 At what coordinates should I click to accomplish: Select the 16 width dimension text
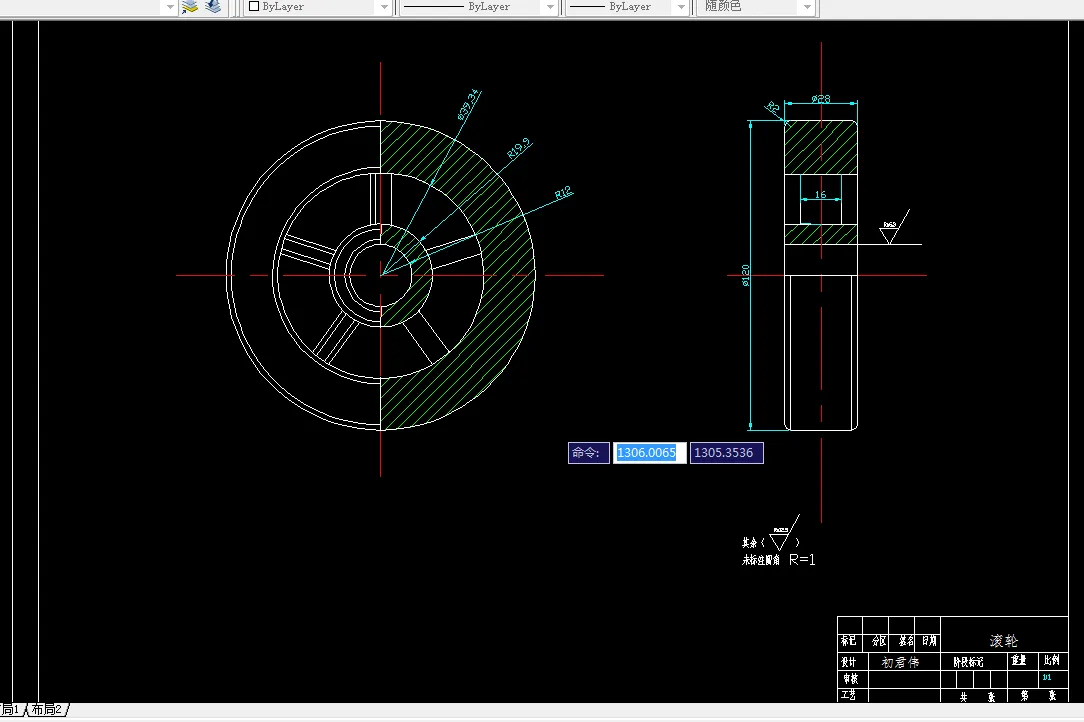[821, 194]
